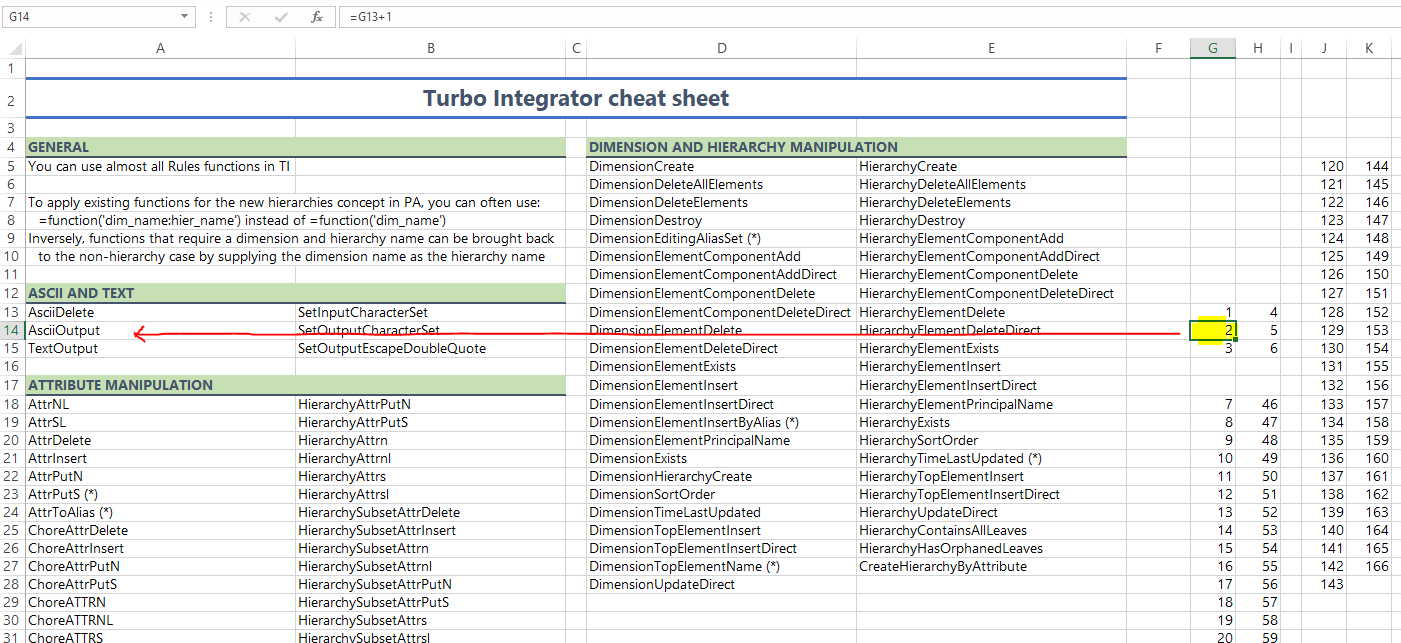This screenshot has width=1401, height=643.
Task: Select the HierarchyElementExists cell
Action: (x=991, y=348)
